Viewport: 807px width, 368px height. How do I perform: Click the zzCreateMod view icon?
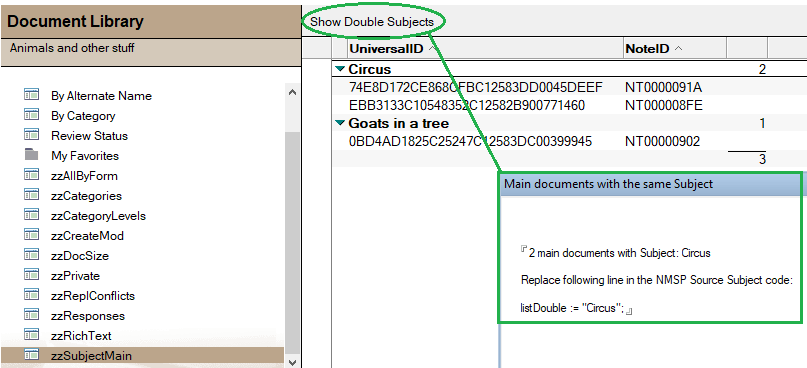tap(31, 235)
